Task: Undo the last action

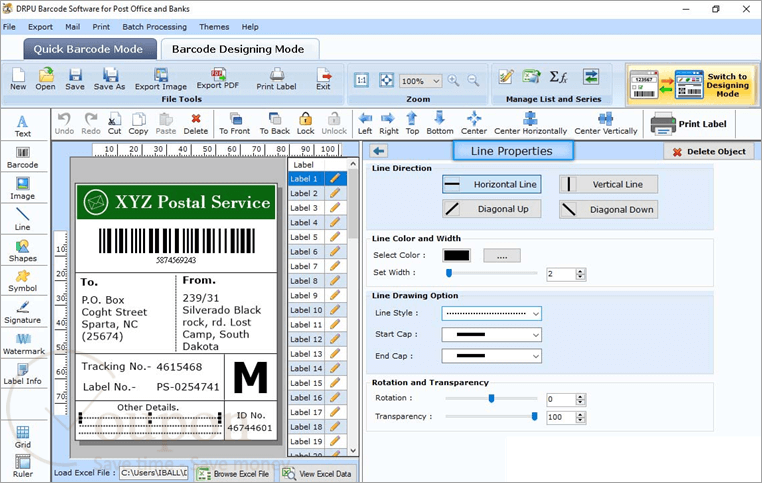Action: coord(64,123)
